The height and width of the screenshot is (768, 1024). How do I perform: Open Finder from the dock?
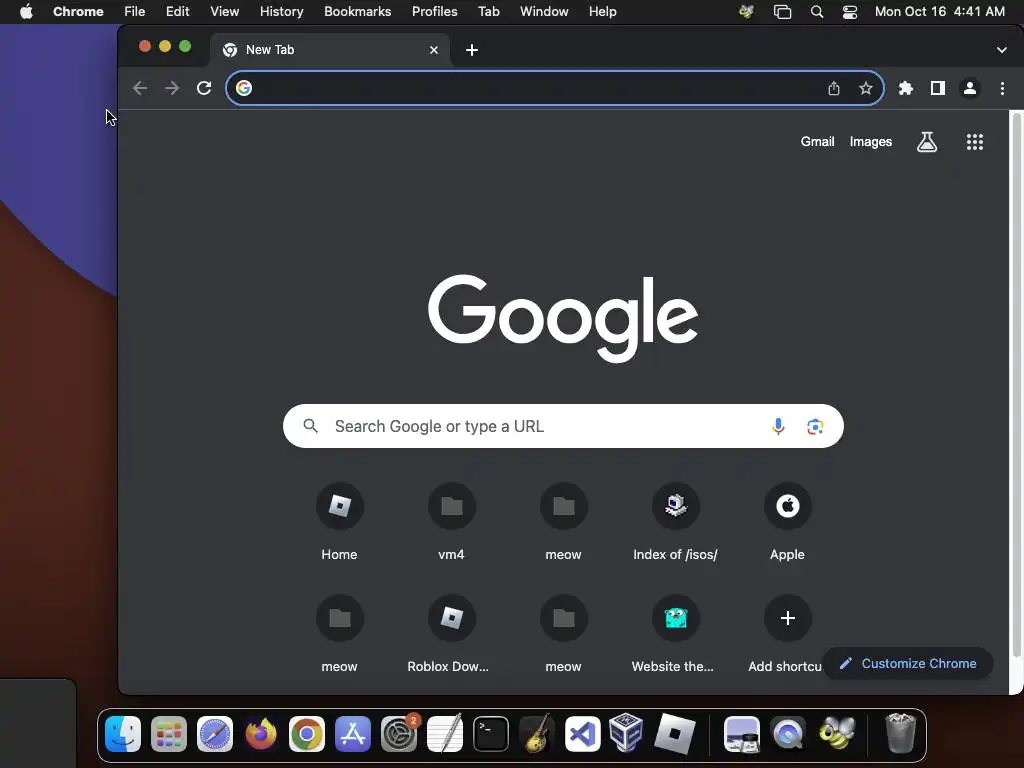(123, 734)
